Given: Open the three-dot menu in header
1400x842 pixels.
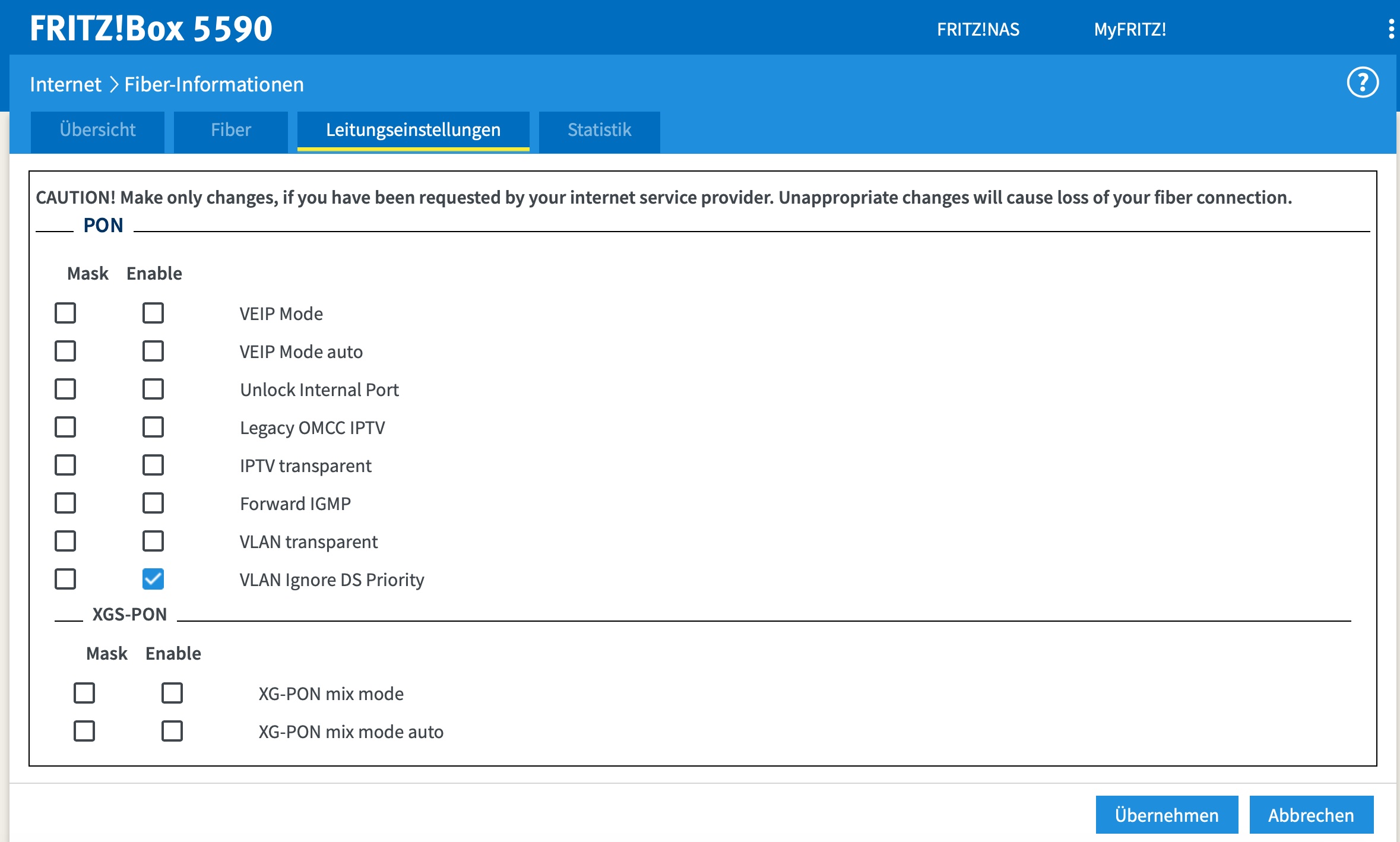Looking at the screenshot, I should coord(1391,29).
